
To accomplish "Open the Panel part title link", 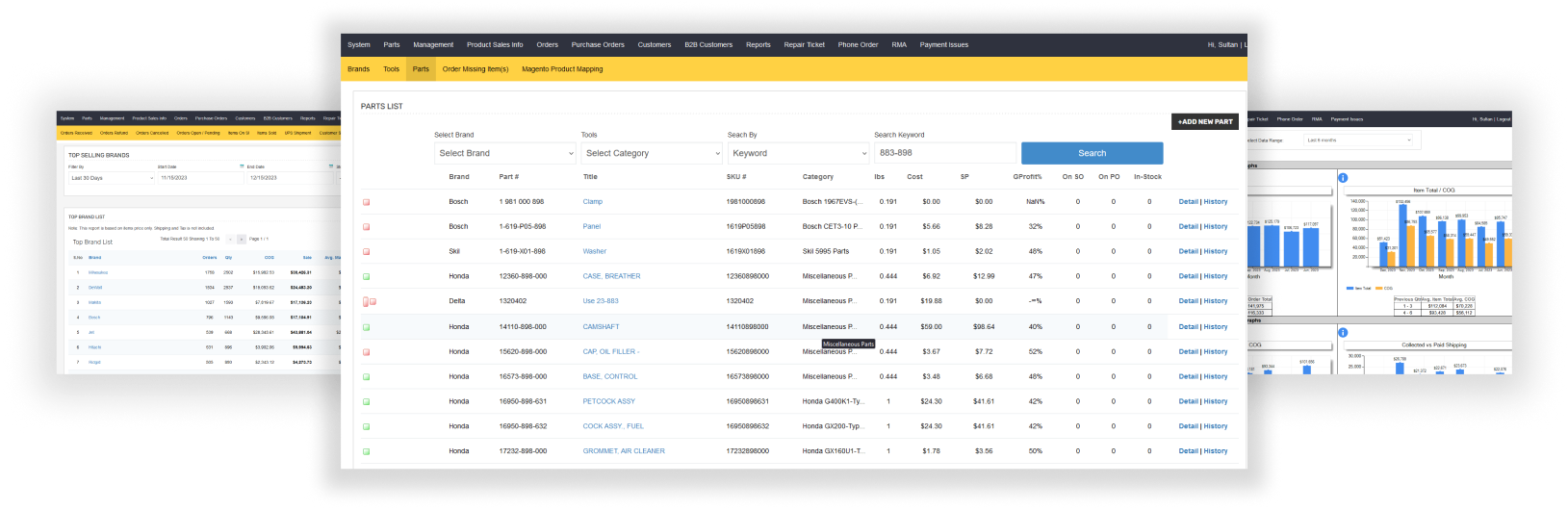I will point(592,227).
